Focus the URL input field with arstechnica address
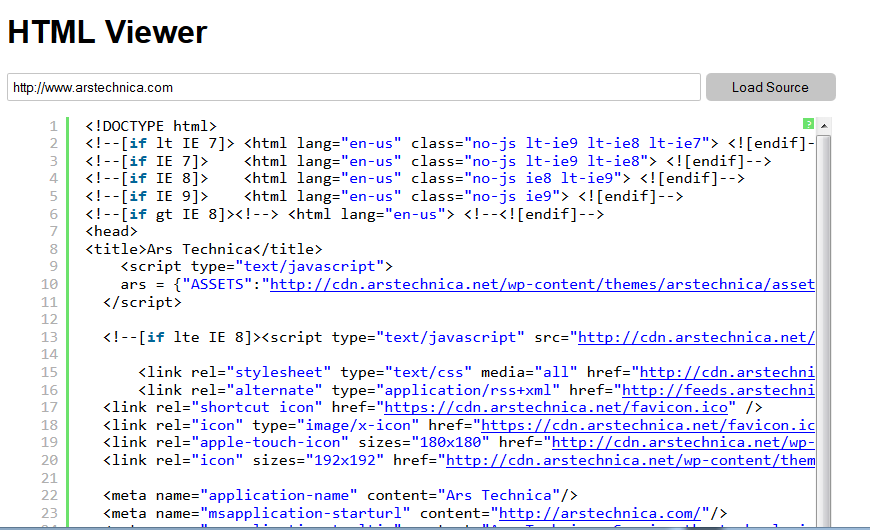 (354, 87)
